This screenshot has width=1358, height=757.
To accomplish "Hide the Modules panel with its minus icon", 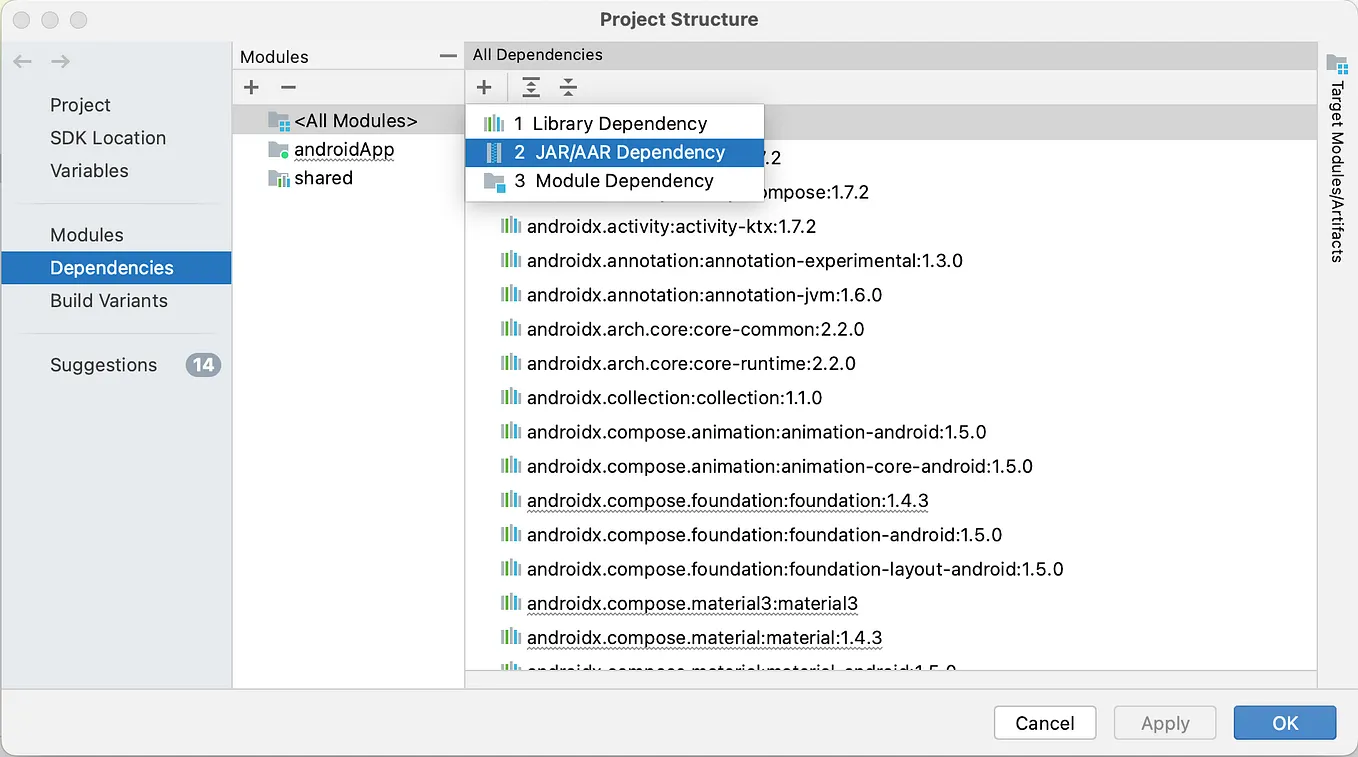I will point(447,56).
